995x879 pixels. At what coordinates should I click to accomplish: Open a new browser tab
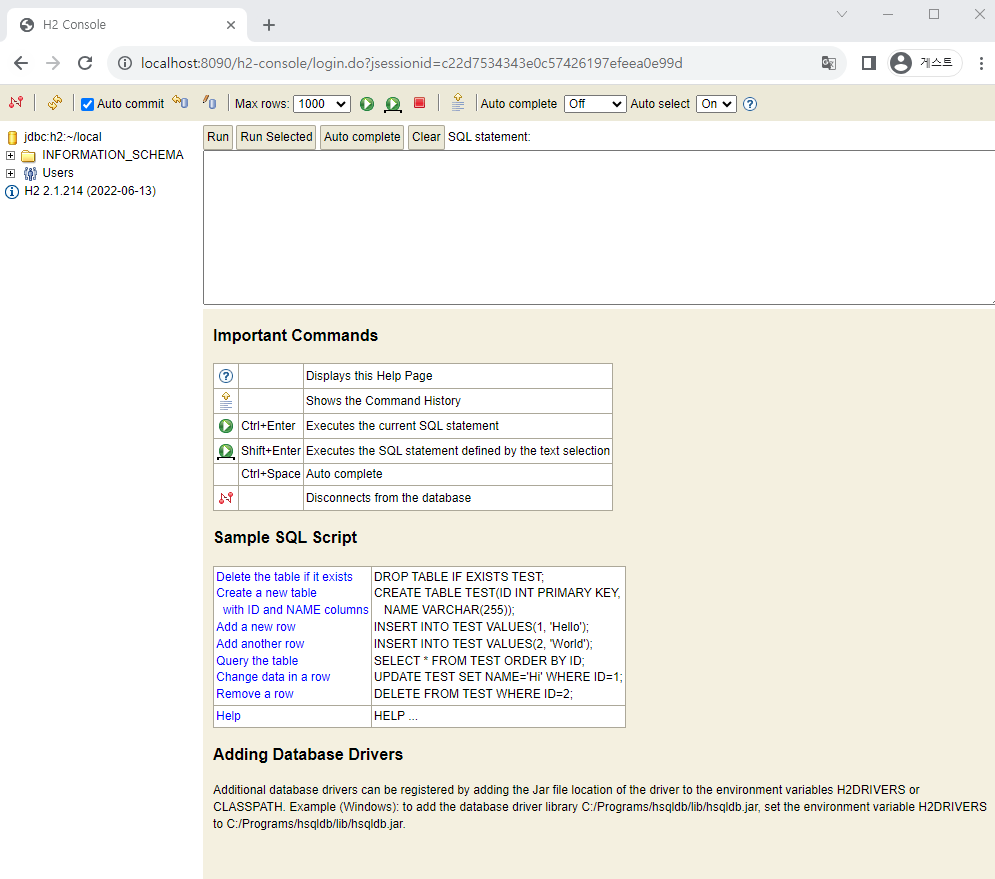[269, 25]
